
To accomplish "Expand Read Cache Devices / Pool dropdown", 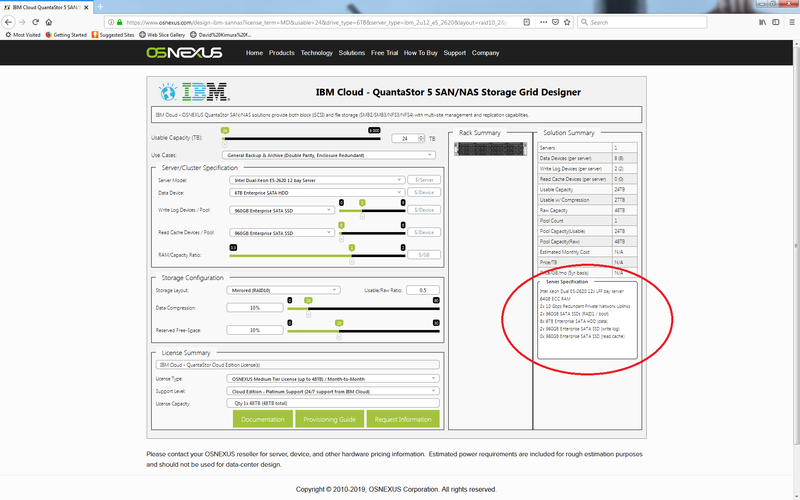I will coord(282,233).
